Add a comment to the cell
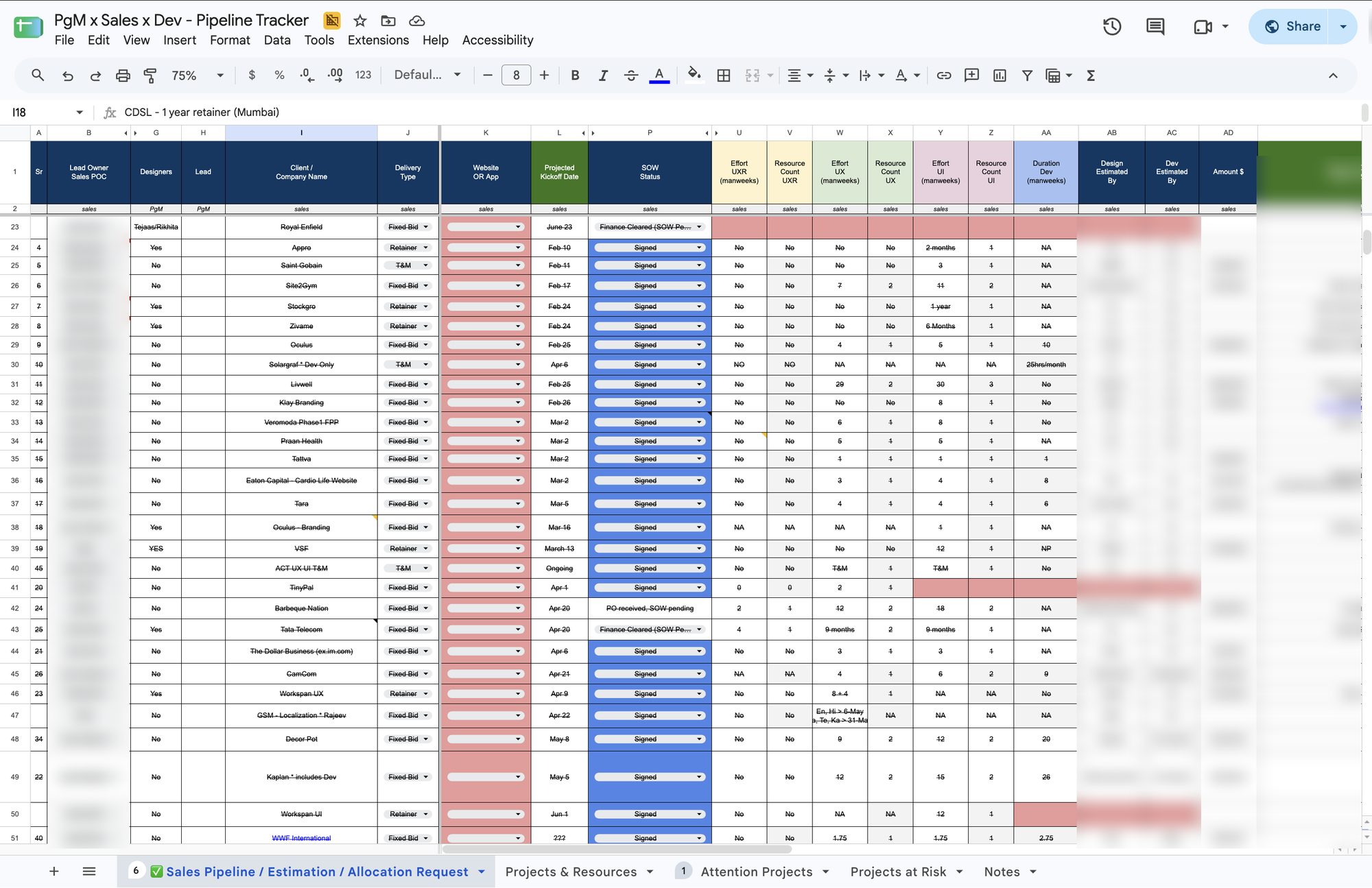The height and width of the screenshot is (888, 1372). [x=971, y=75]
